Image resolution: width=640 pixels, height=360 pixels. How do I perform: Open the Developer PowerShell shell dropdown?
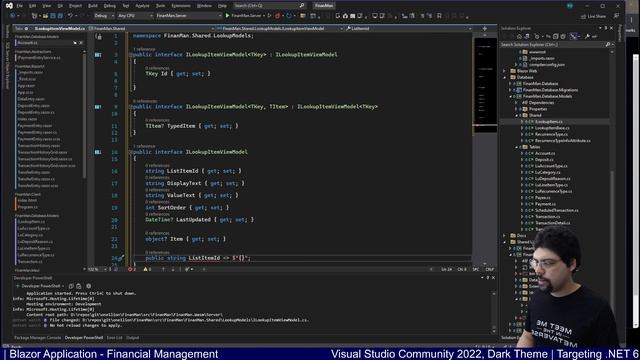tap(42, 286)
